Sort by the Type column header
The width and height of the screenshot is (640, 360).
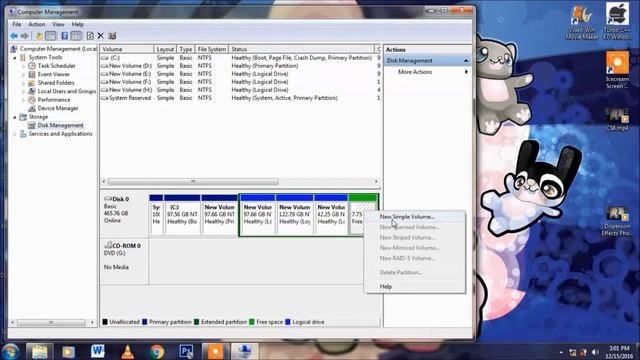coord(186,49)
